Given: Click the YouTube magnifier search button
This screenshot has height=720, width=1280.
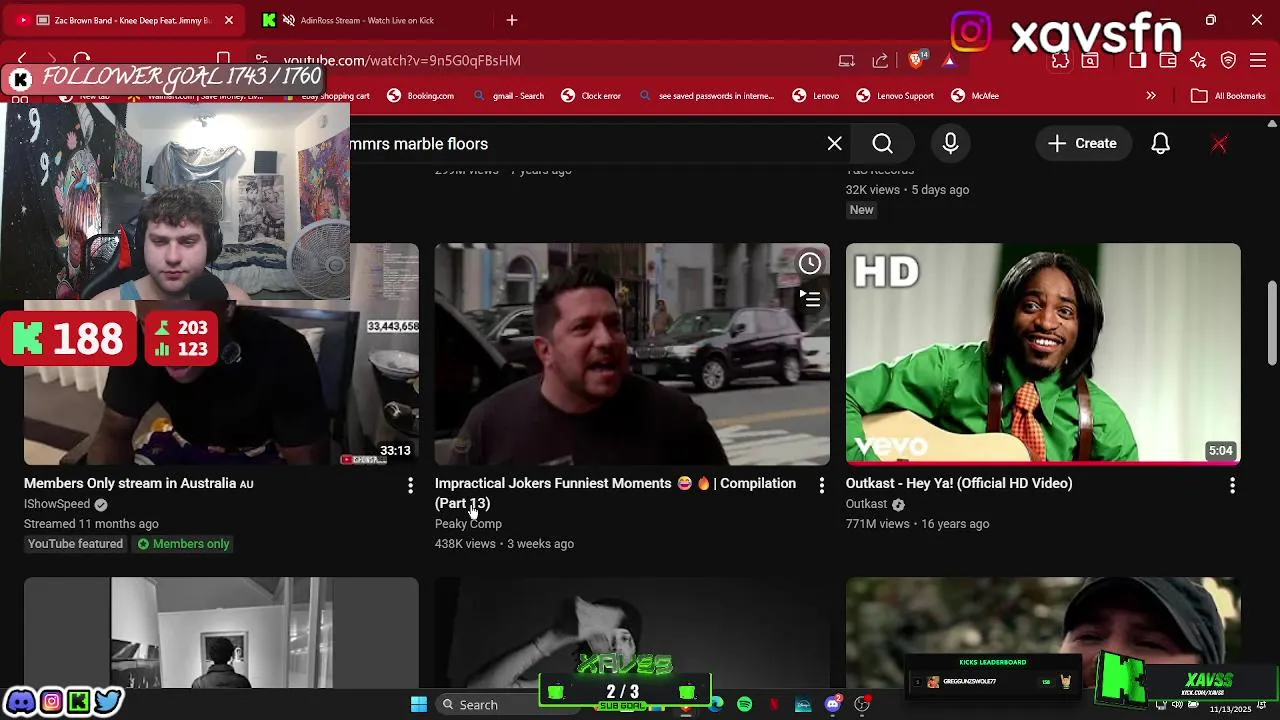Looking at the screenshot, I should pyautogui.click(x=883, y=144).
